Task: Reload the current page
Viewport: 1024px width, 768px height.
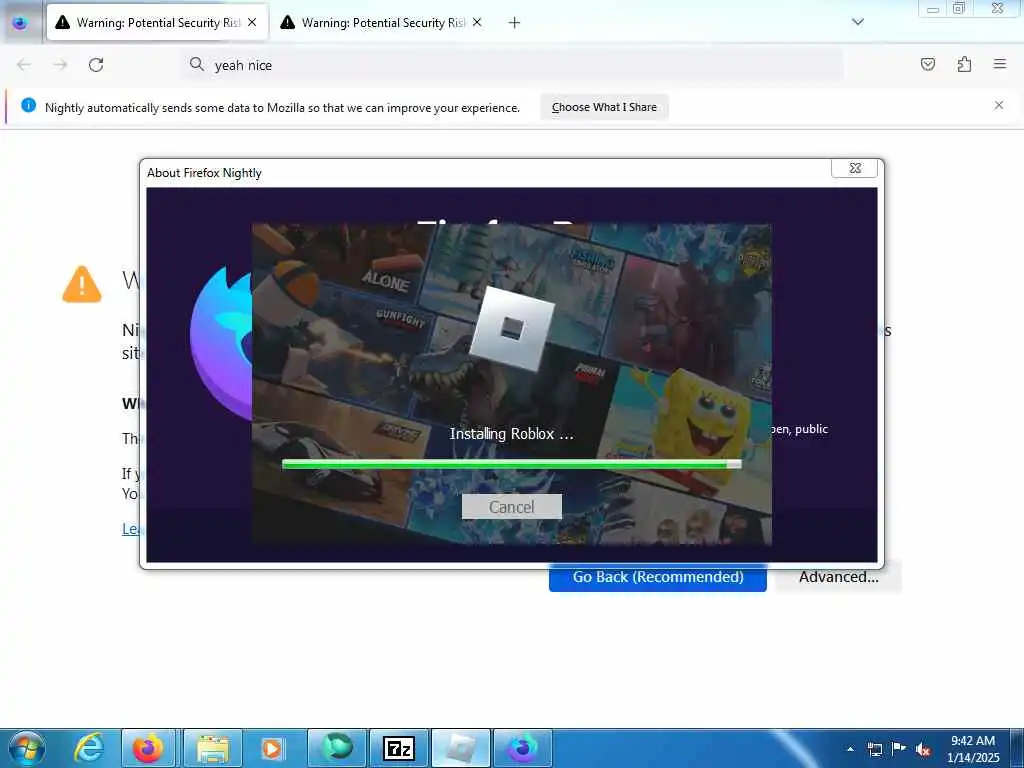Action: pos(96,65)
